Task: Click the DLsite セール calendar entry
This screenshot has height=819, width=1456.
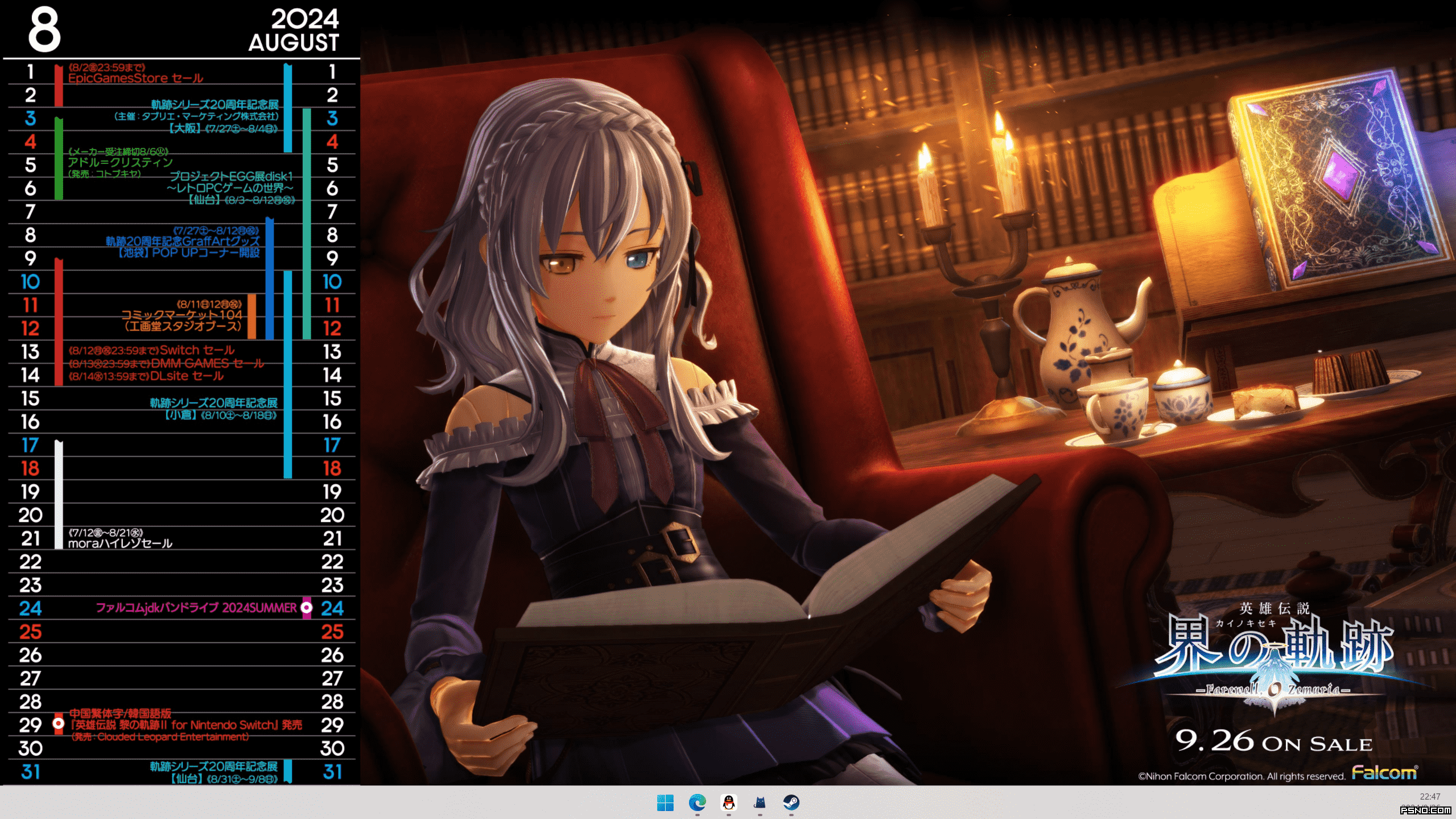Action: [146, 376]
